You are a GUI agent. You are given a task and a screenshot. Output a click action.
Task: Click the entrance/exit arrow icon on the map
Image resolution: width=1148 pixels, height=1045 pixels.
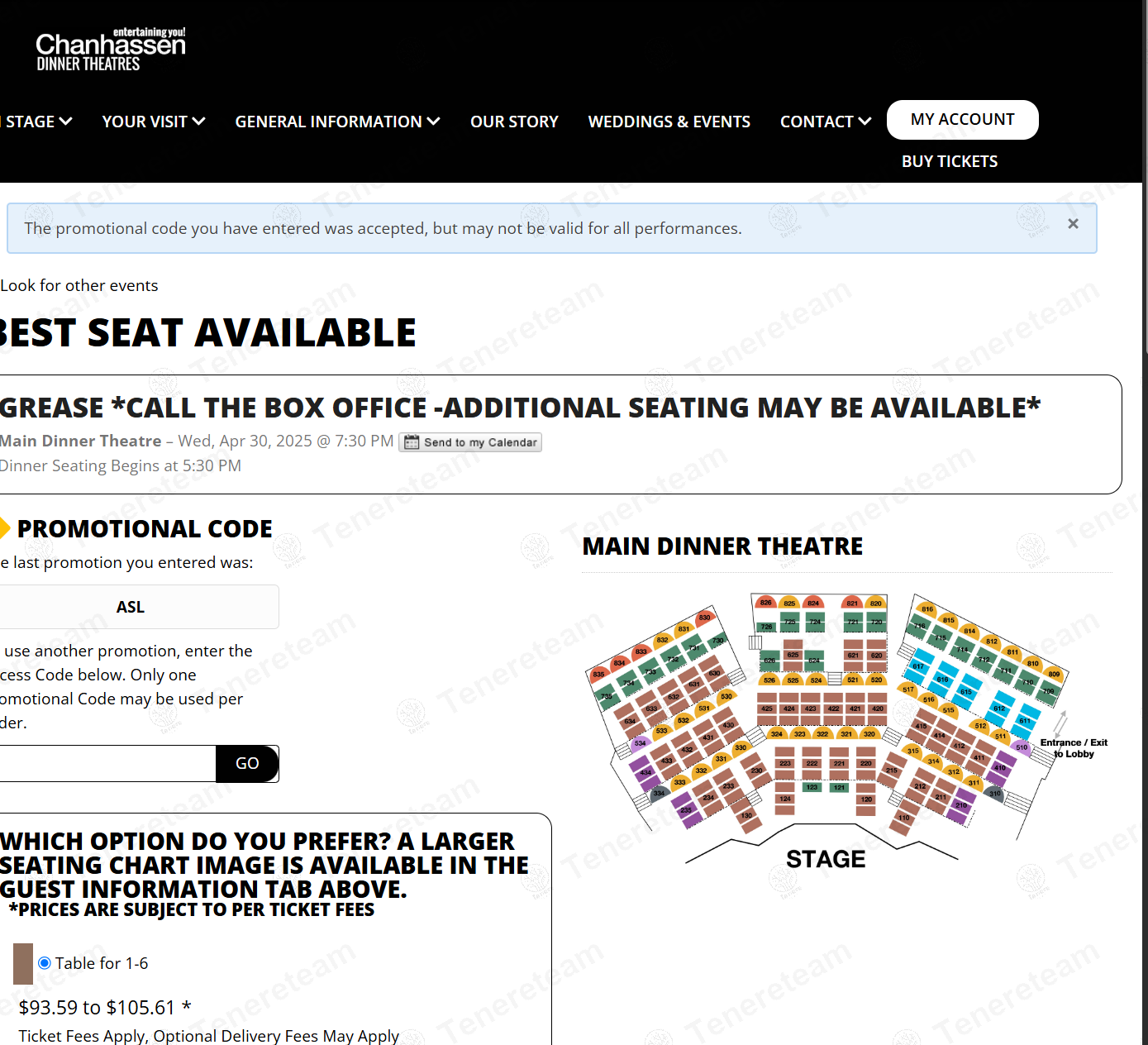[1060, 722]
